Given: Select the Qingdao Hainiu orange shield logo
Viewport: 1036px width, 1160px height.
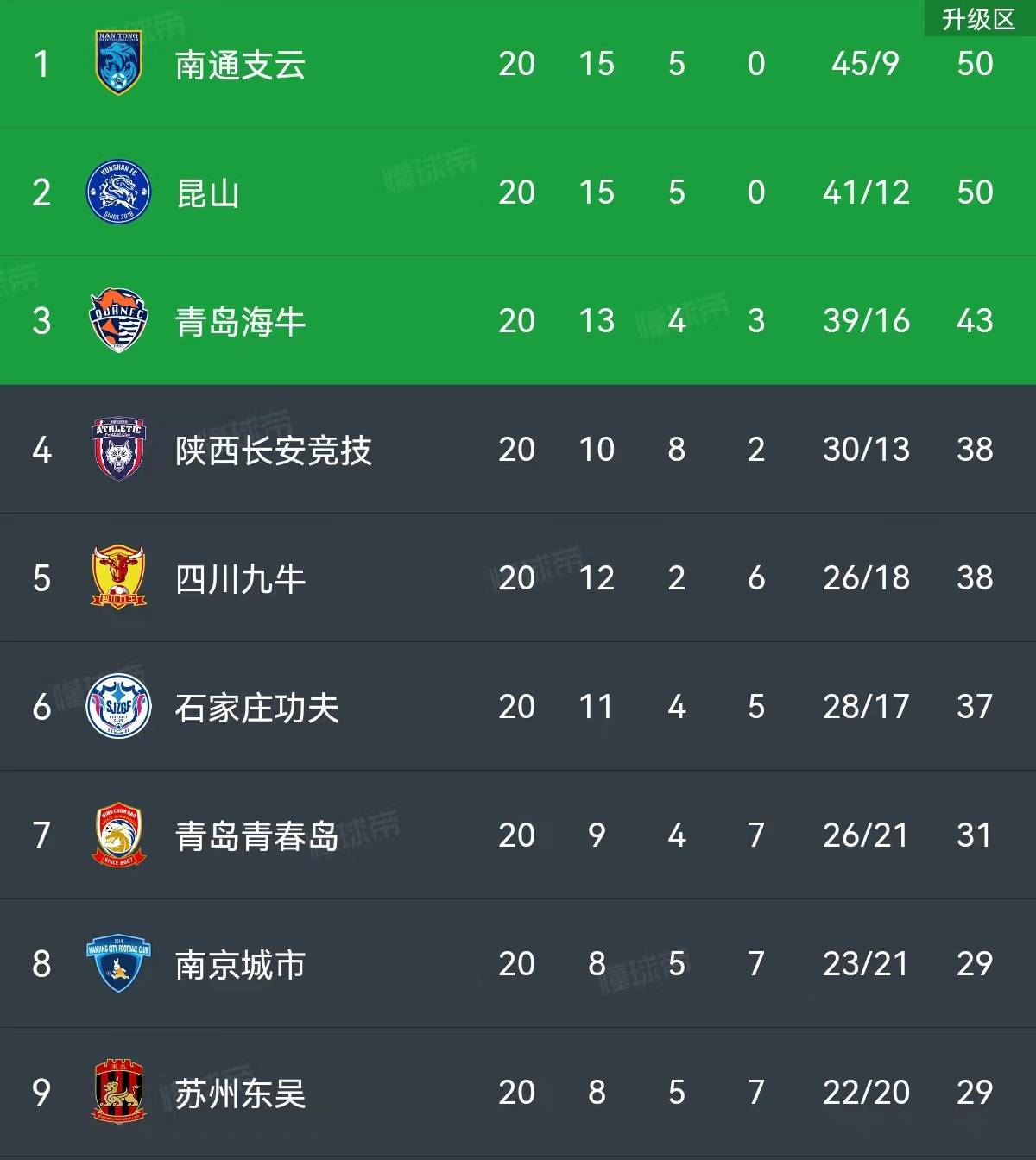Looking at the screenshot, I should pyautogui.click(x=118, y=320).
